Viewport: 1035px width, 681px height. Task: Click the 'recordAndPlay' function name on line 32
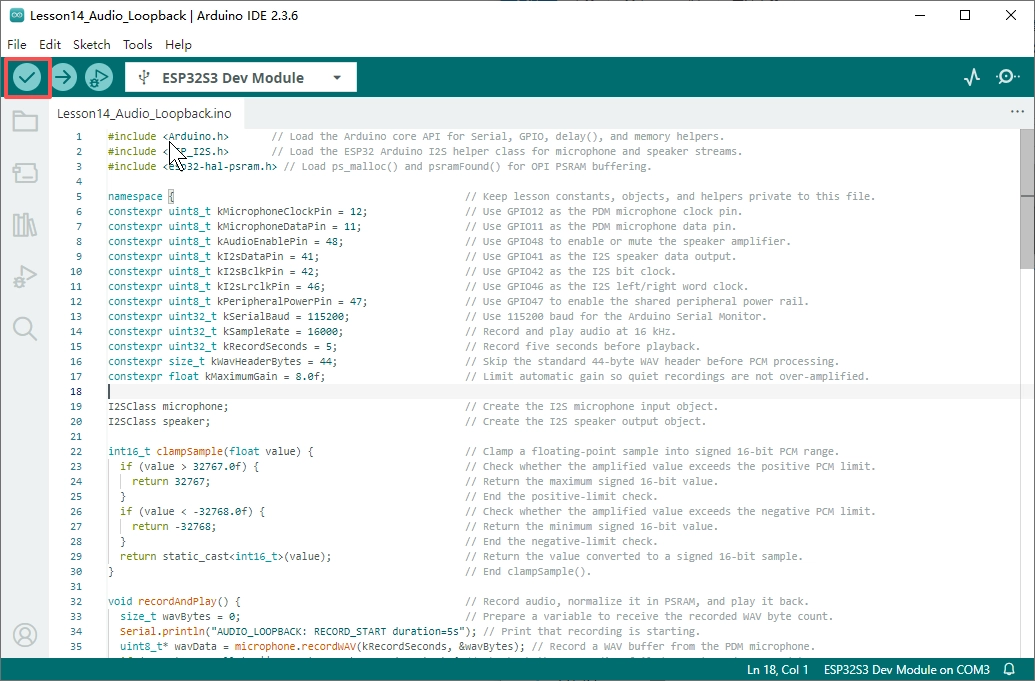[x=178, y=601]
